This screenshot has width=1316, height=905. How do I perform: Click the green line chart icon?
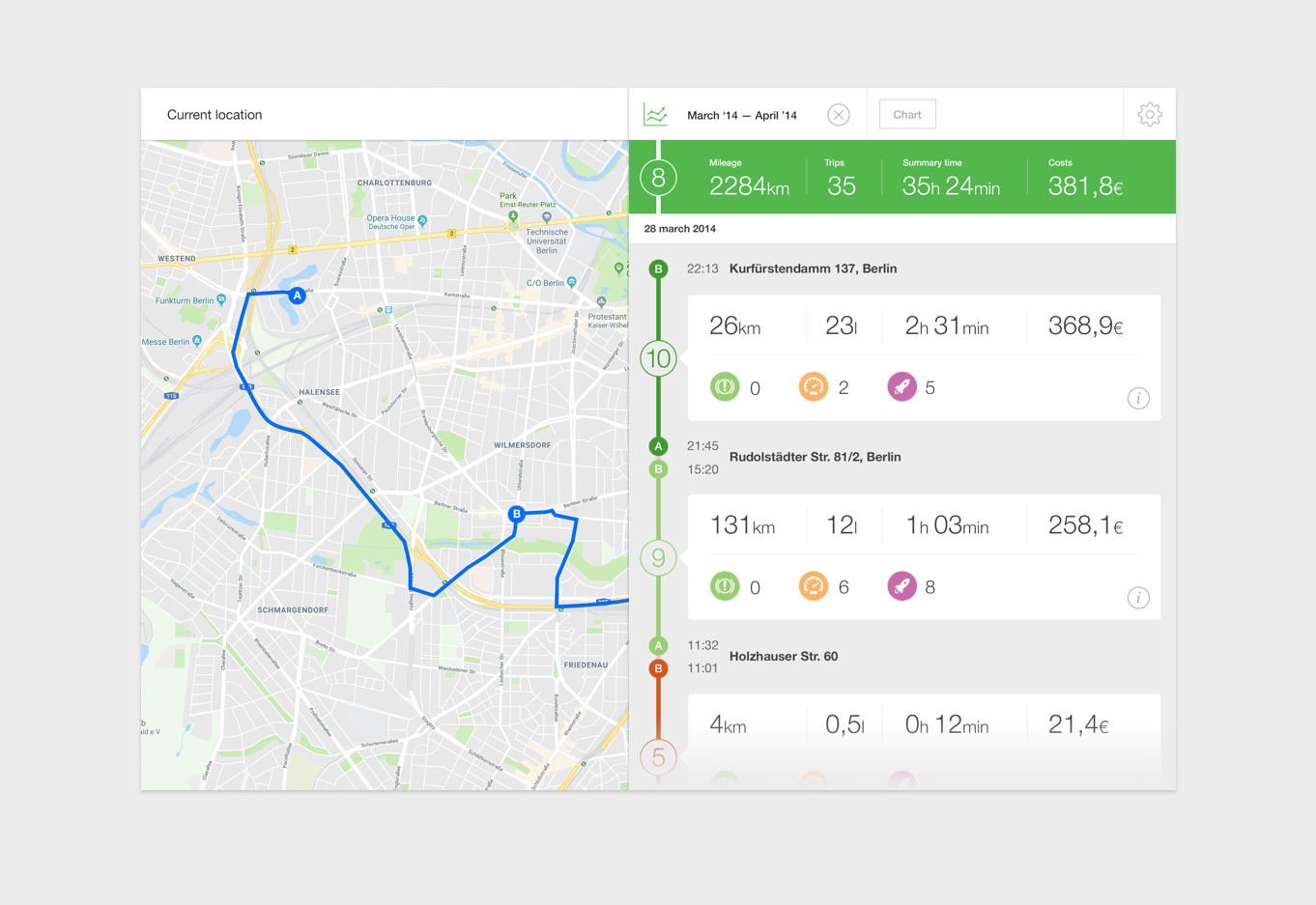point(656,115)
